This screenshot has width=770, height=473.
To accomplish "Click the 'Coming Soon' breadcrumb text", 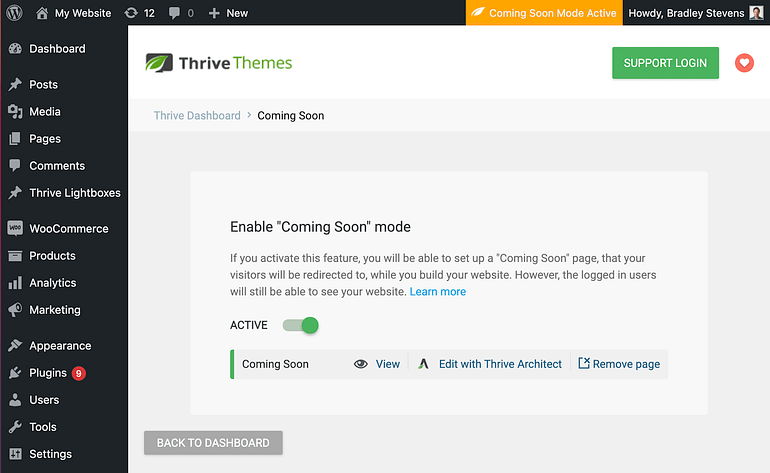I will (x=291, y=115).
